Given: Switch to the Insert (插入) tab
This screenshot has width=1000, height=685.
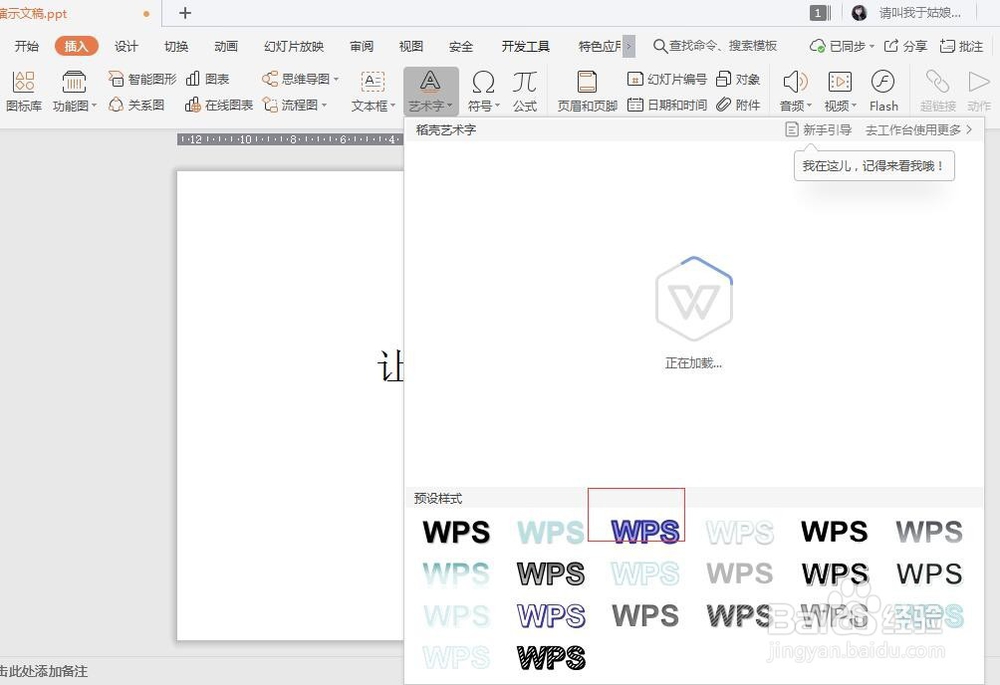Looking at the screenshot, I should (x=76, y=46).
